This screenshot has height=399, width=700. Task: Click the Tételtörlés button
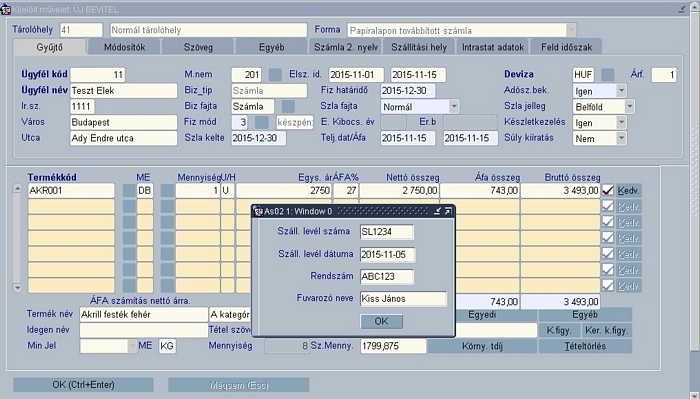coord(585,346)
